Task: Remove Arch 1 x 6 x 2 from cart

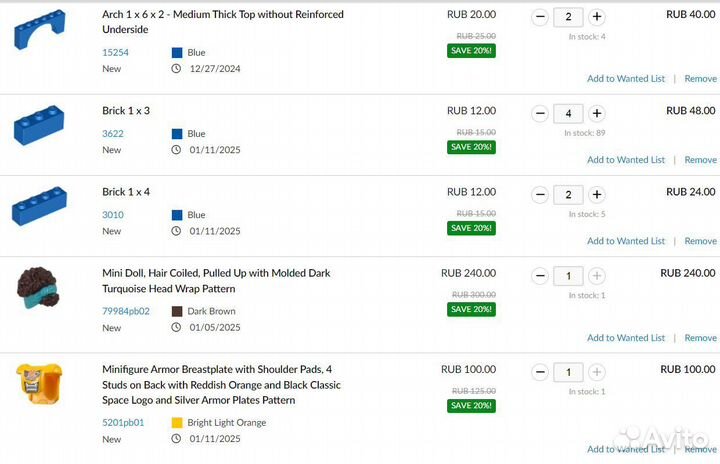Action: click(x=700, y=79)
